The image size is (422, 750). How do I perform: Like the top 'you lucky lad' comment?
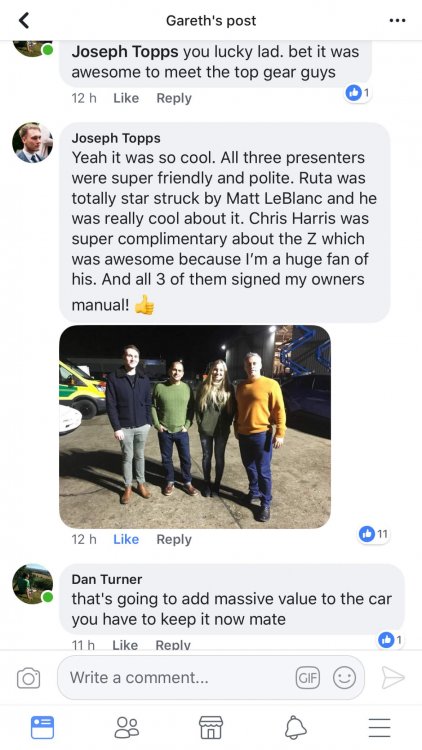tap(126, 98)
